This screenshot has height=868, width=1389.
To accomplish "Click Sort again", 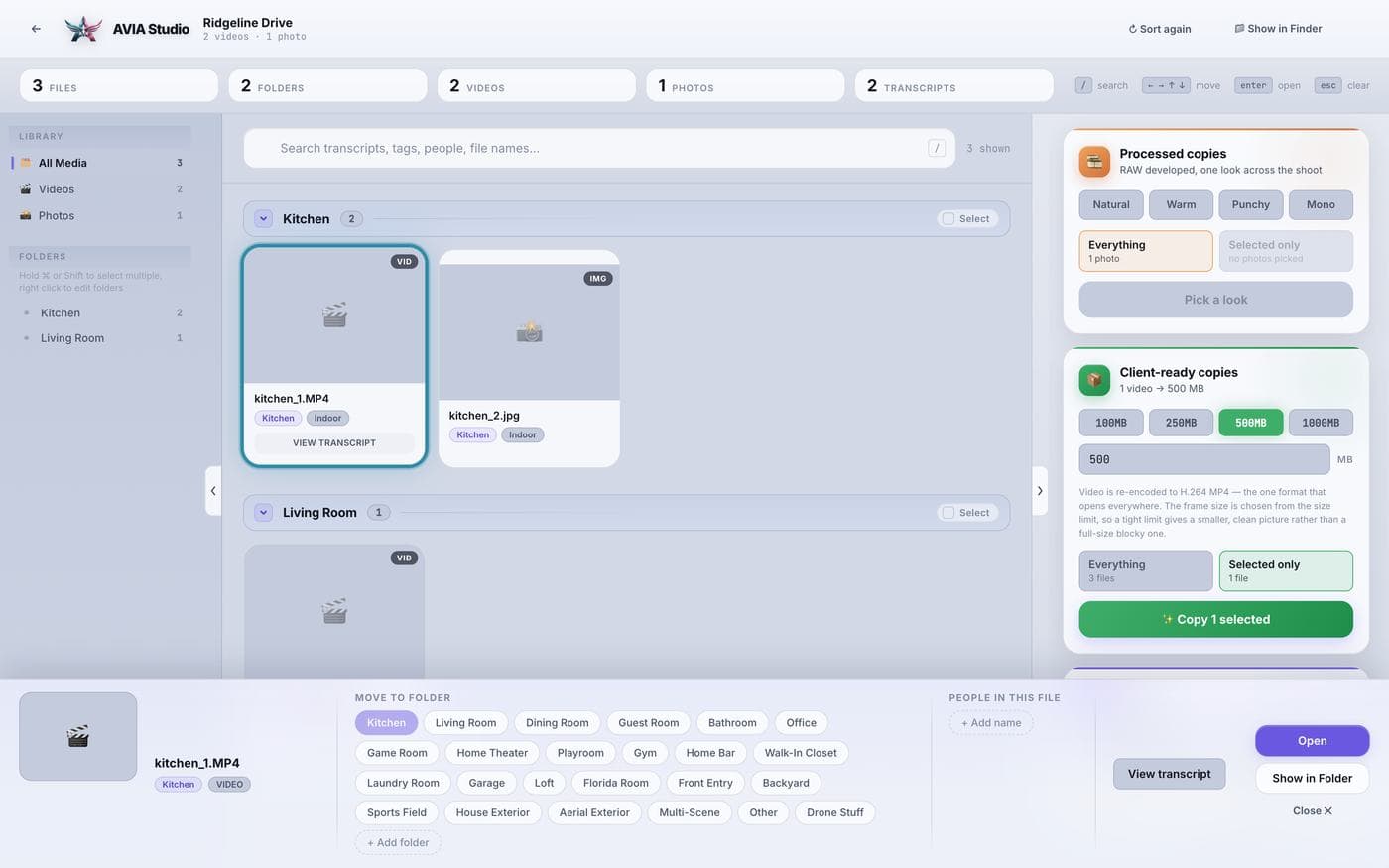I will tap(1160, 29).
